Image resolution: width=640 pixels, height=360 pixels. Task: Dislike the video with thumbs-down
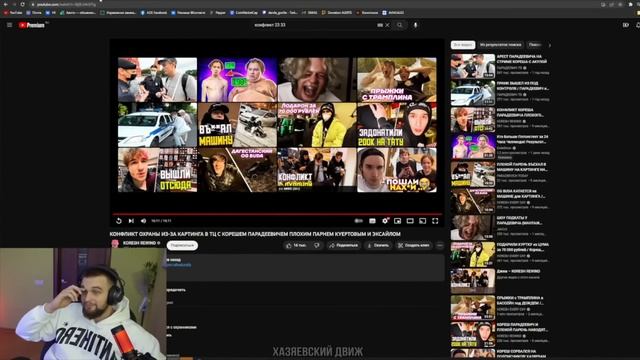tap(317, 245)
